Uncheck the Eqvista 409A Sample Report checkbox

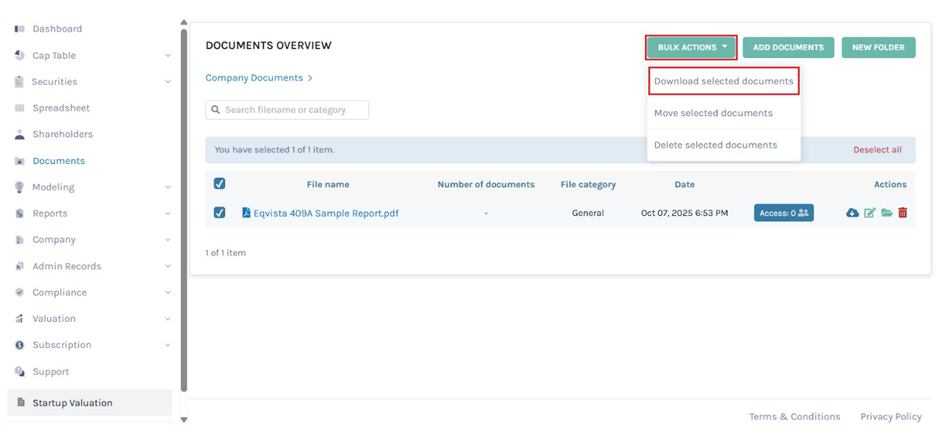pos(220,213)
